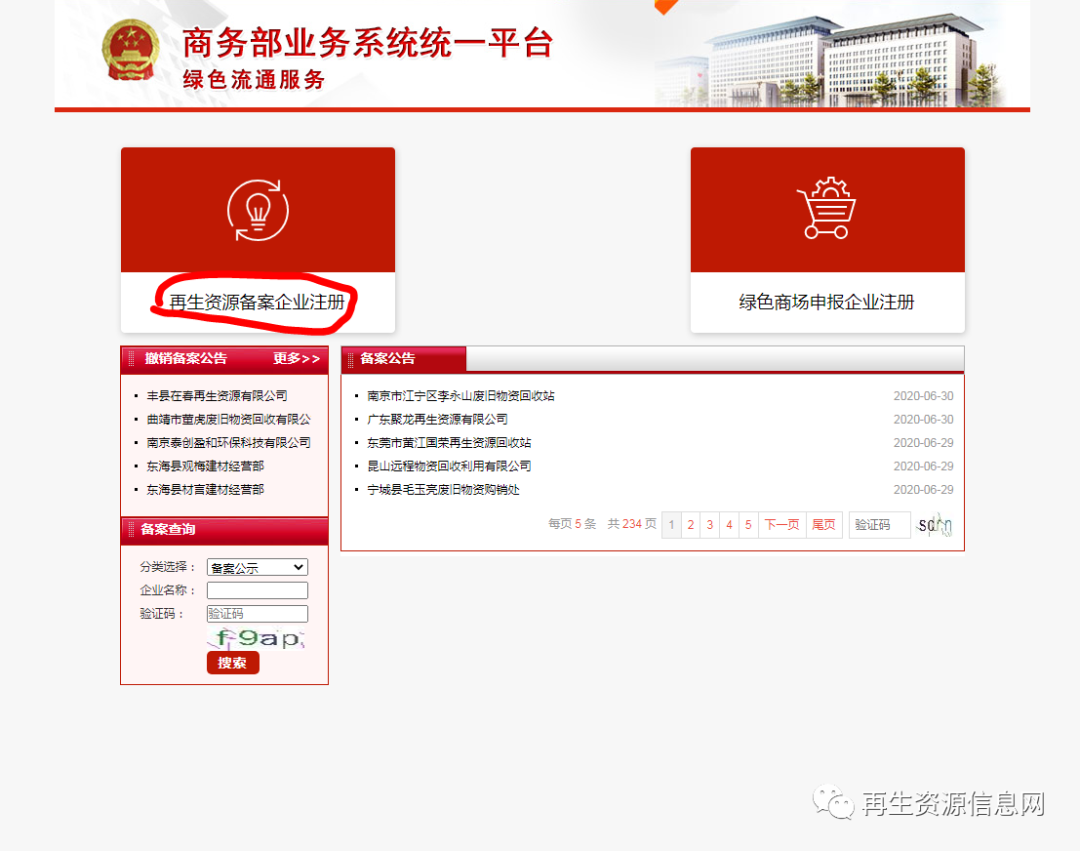
Task: Open the 分类选择 dropdown showing 备案公示
Action: click(x=257, y=566)
